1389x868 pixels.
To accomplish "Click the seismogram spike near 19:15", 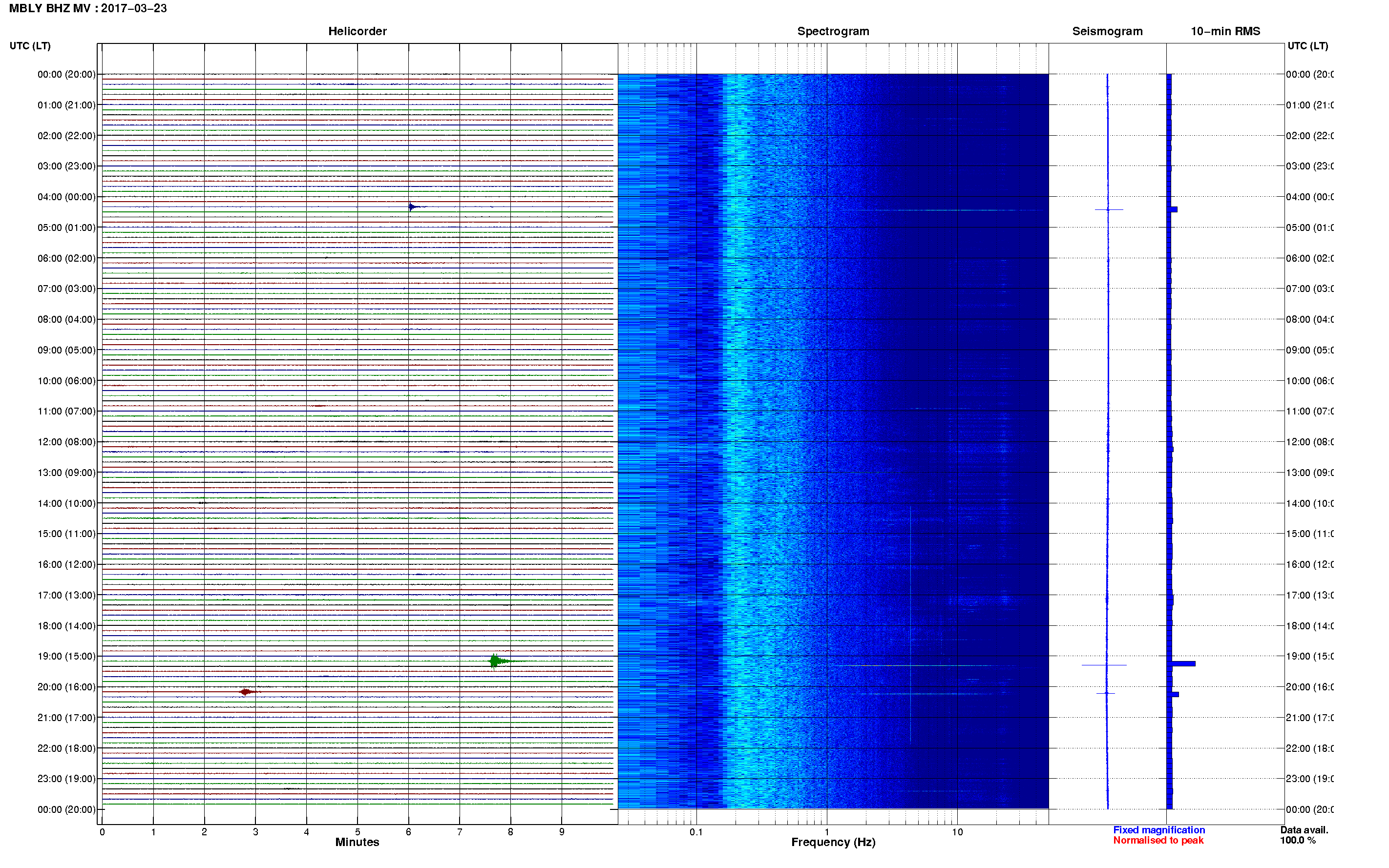I will (1104, 665).
